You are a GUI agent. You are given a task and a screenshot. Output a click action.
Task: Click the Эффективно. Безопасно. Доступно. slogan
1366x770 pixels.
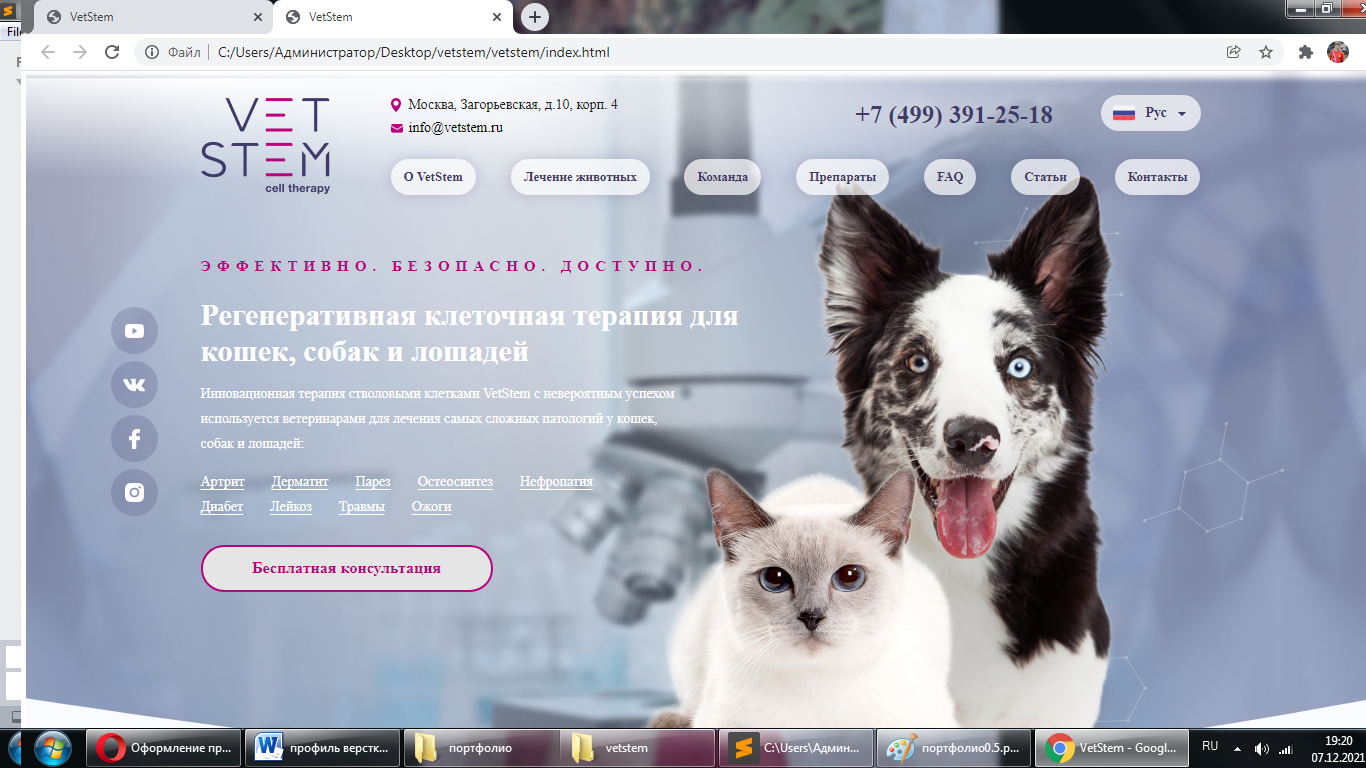[453, 267]
